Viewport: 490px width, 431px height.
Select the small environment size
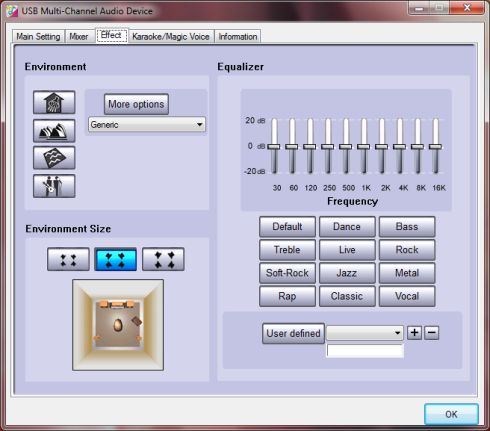tap(68, 259)
